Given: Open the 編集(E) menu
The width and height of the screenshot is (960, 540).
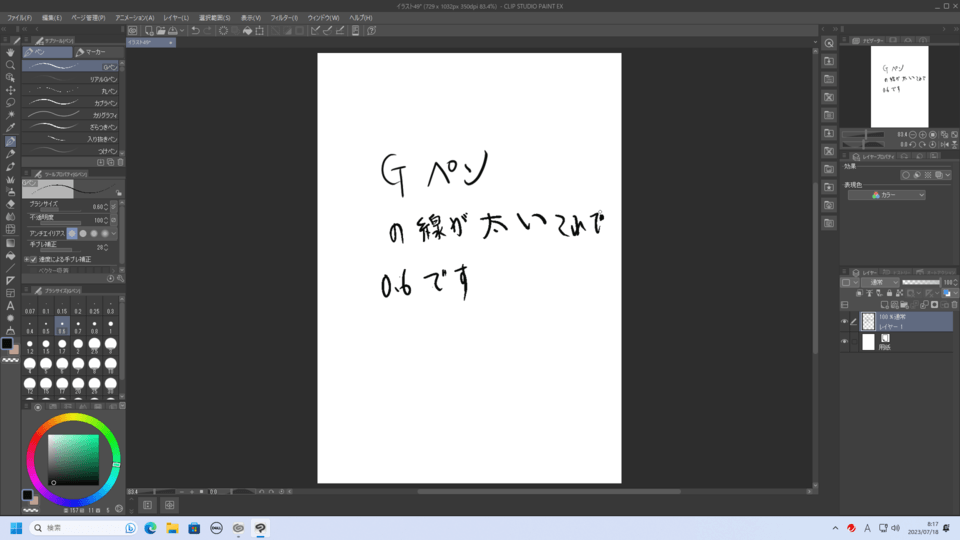Looking at the screenshot, I should point(52,18).
